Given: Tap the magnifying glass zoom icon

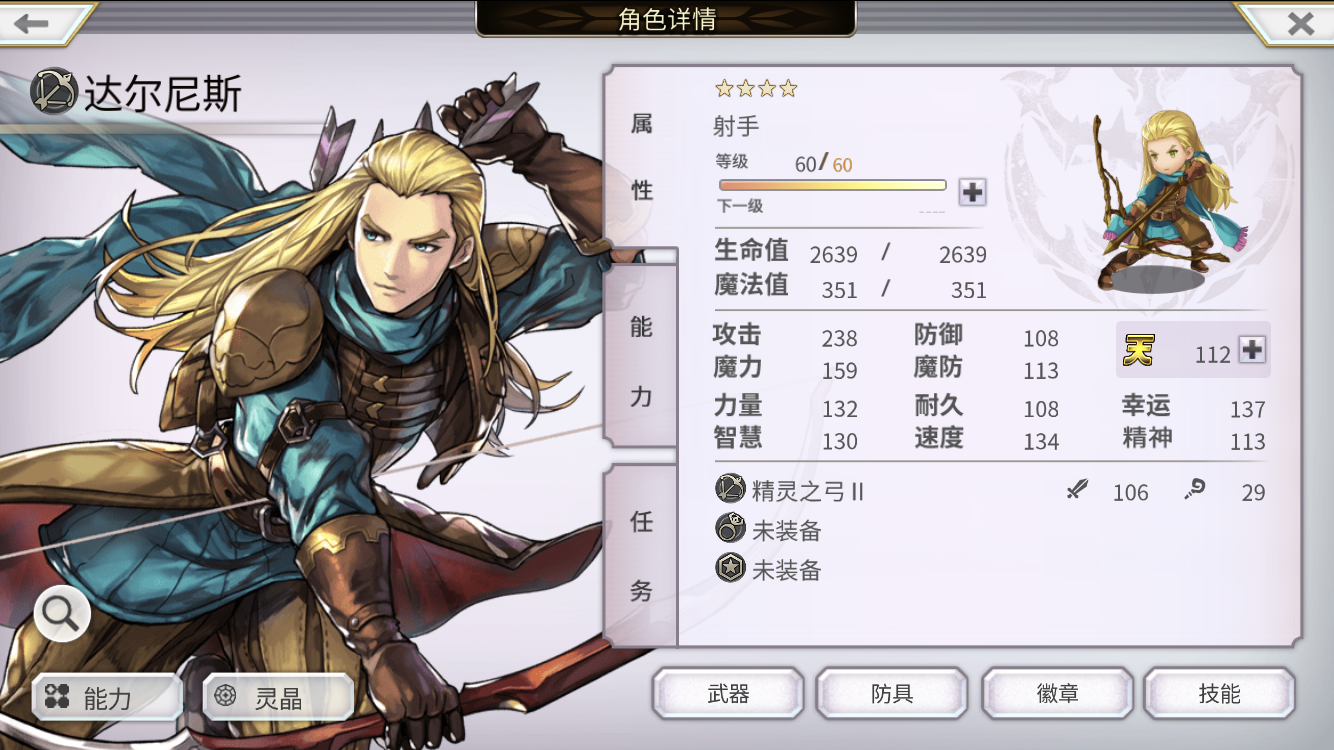Looking at the screenshot, I should [62, 614].
